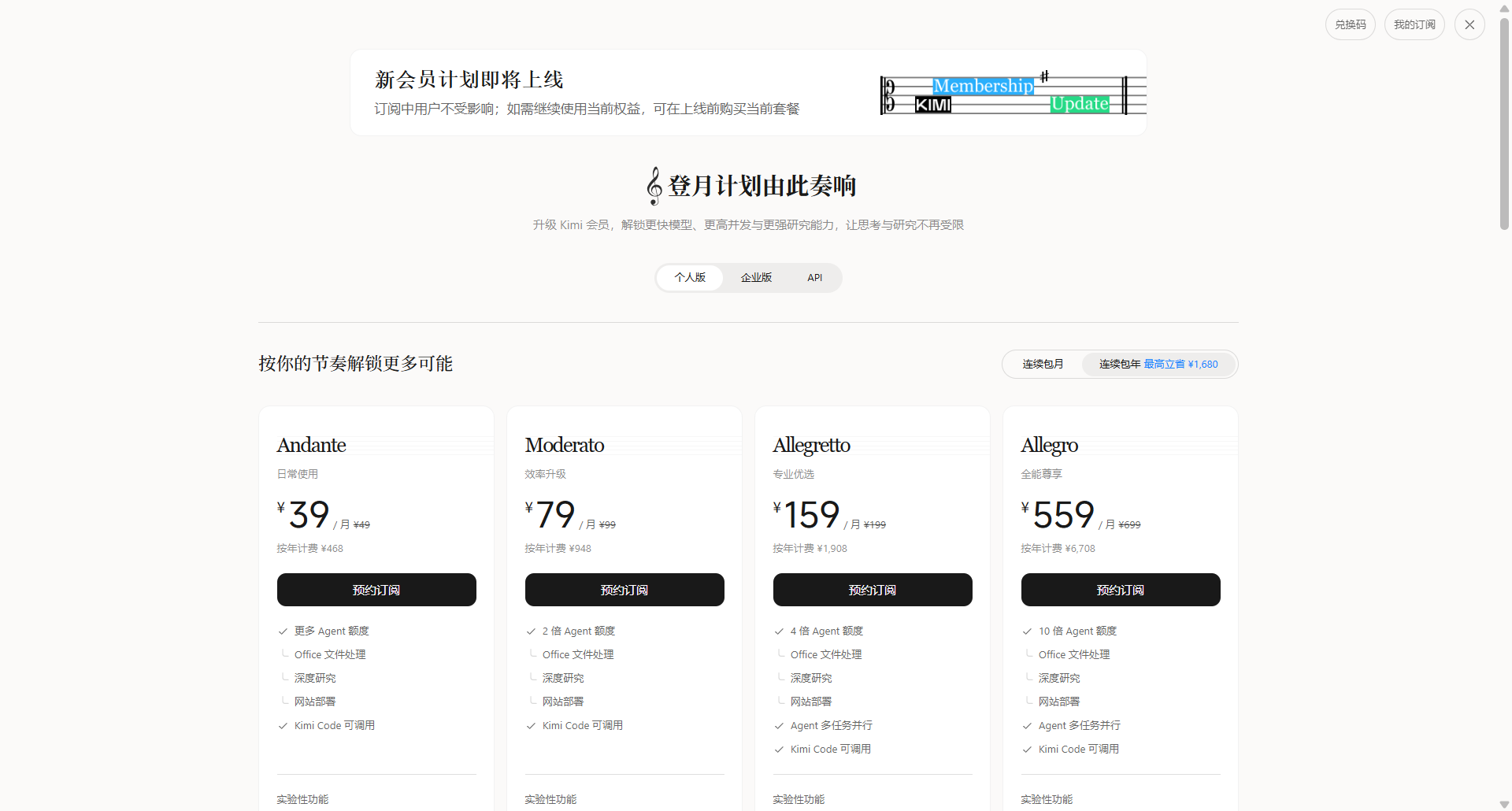
Task: Click the 10 倍 Agent 额度 feature
Action: [x=1078, y=631]
